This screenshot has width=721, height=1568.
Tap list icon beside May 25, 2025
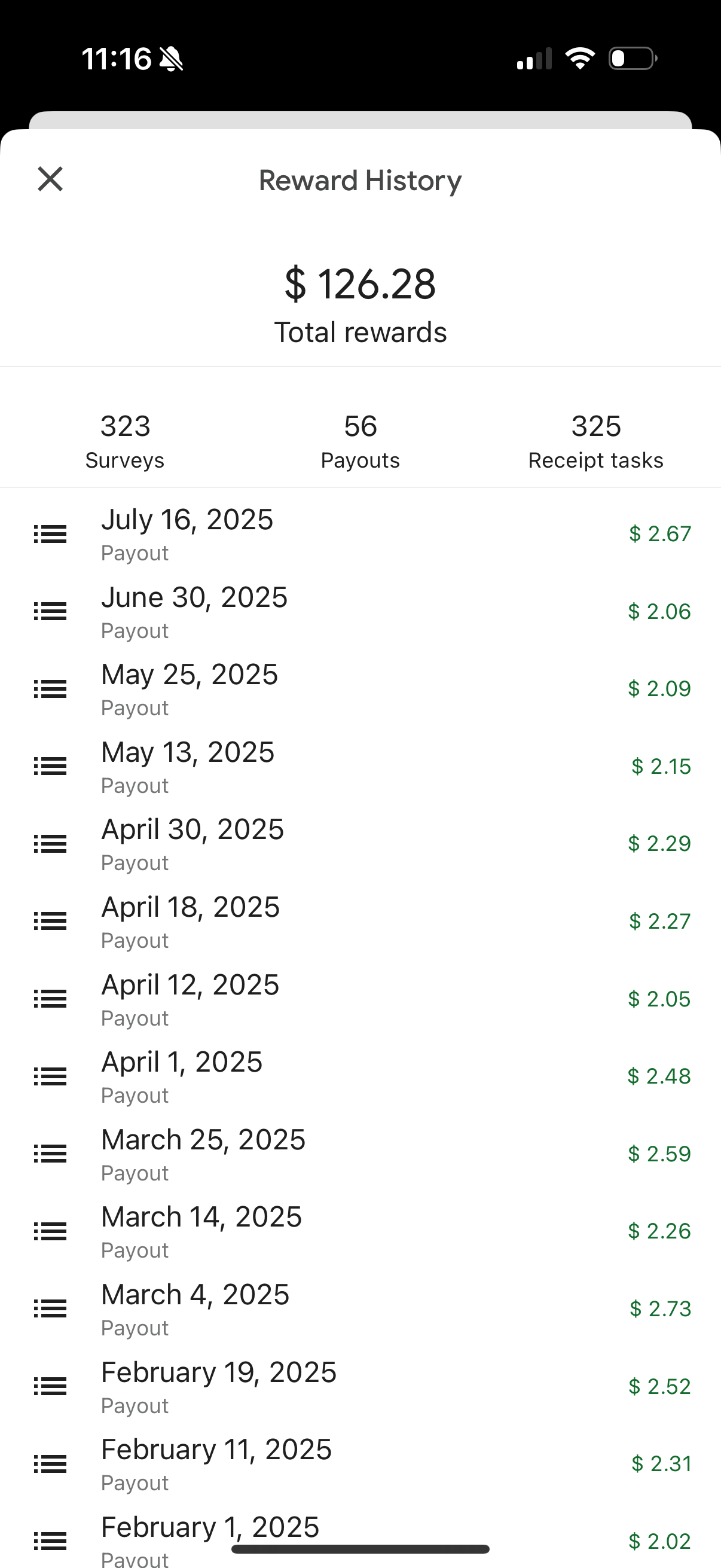50,689
